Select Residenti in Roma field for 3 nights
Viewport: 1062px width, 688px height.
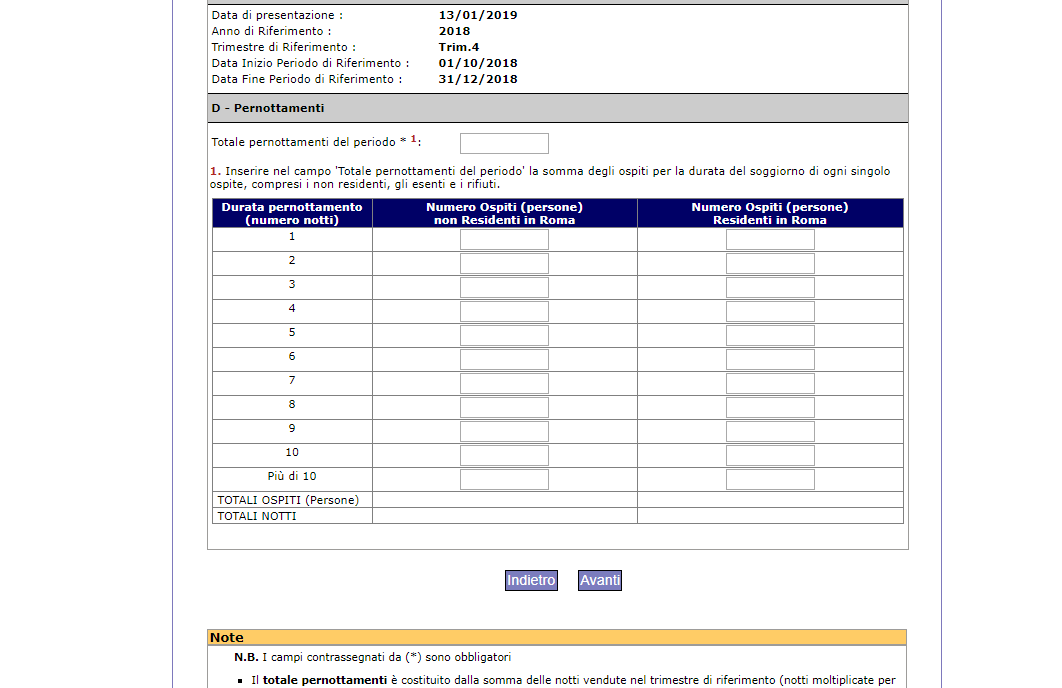pyautogui.click(x=770, y=288)
